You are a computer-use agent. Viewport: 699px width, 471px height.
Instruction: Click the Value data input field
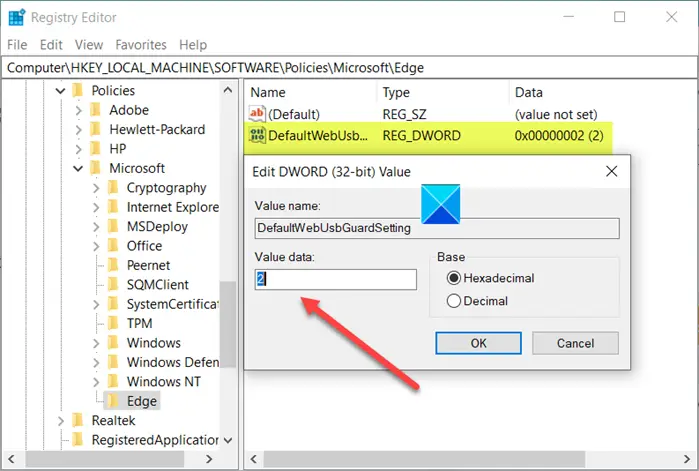(x=336, y=279)
